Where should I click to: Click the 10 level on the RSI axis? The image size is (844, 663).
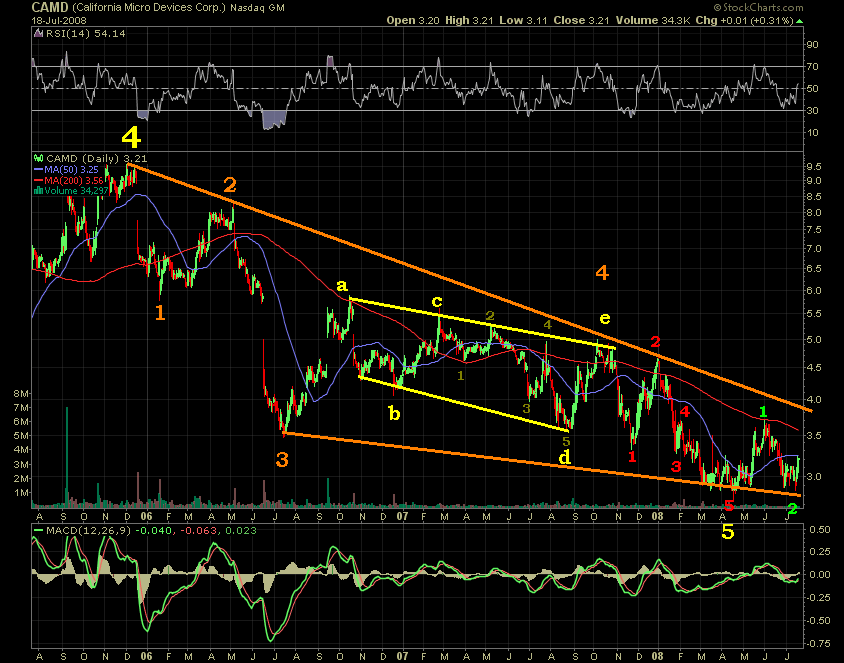[x=812, y=132]
